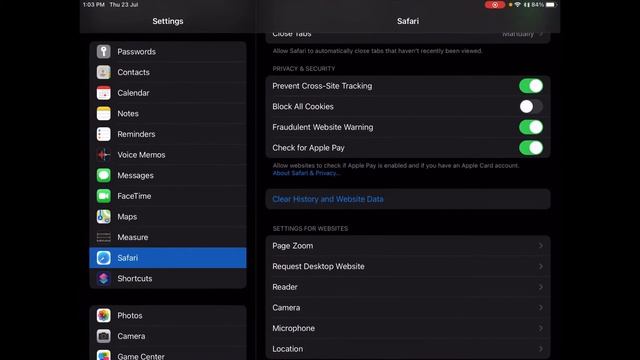Tap the Location label
Viewport: 640px width, 360px height.
click(288, 349)
